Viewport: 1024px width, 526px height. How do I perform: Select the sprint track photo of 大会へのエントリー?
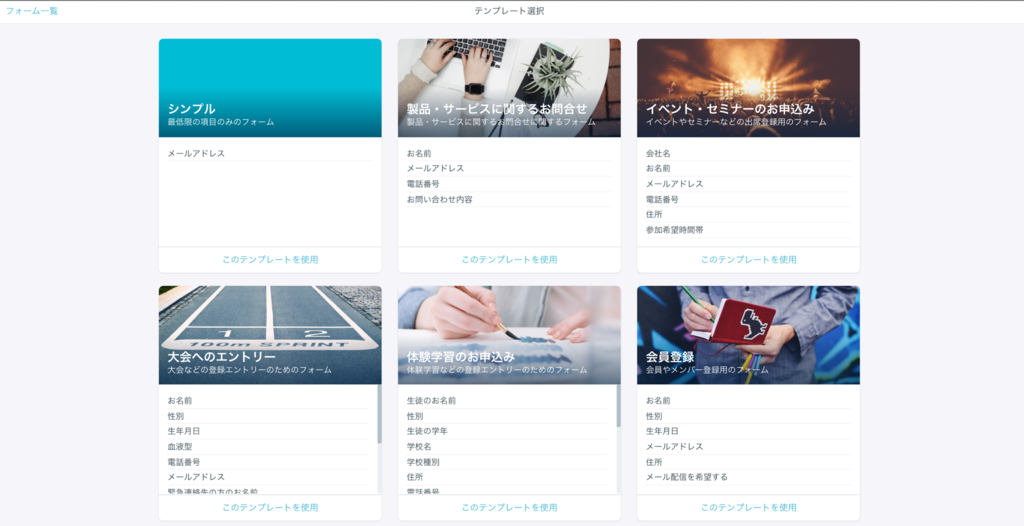(270, 335)
